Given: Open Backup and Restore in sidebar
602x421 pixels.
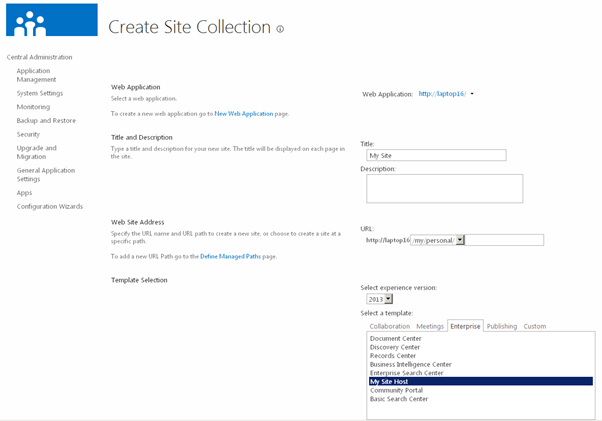Looking at the screenshot, I should click(46, 121).
